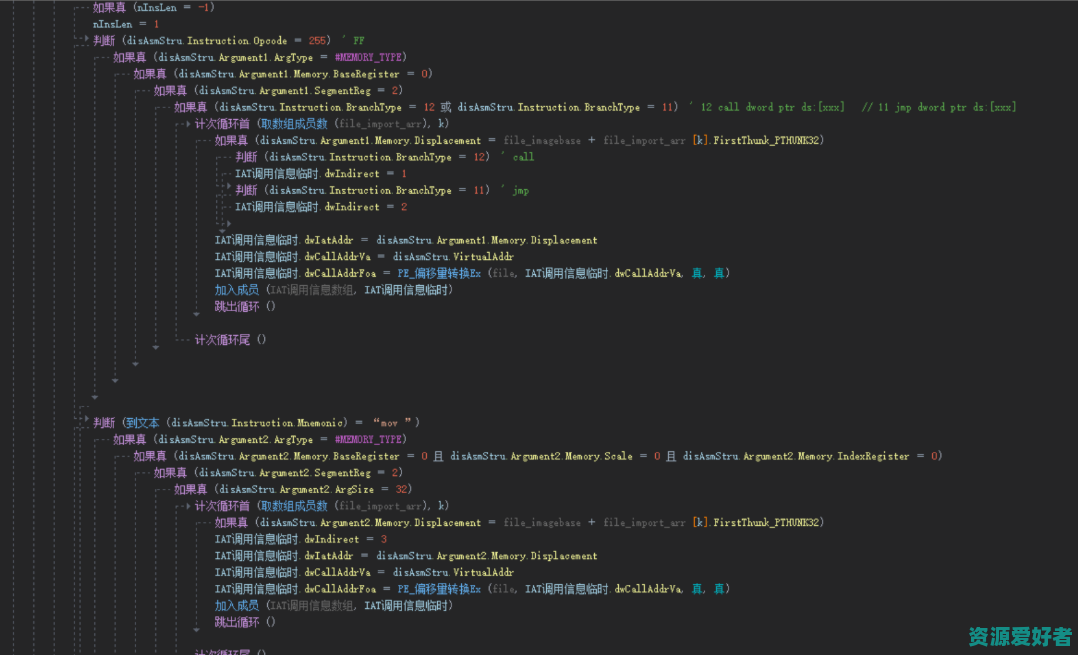This screenshot has height=655, width=1078.
Task: Click #MEMORY_TYPE constant in the Argument1.ArgType line
Action: click(x=369, y=58)
